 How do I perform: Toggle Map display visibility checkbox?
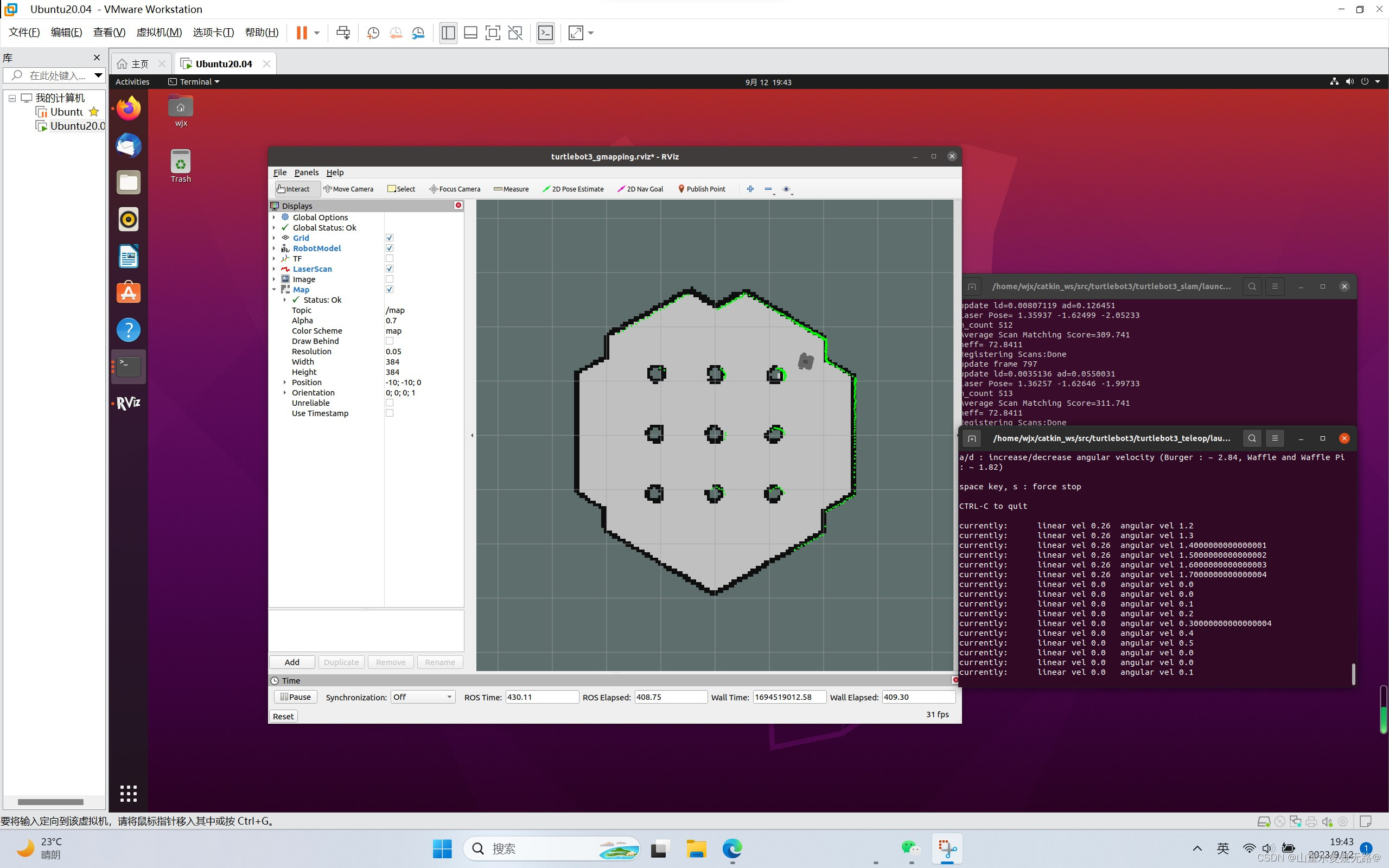390,290
